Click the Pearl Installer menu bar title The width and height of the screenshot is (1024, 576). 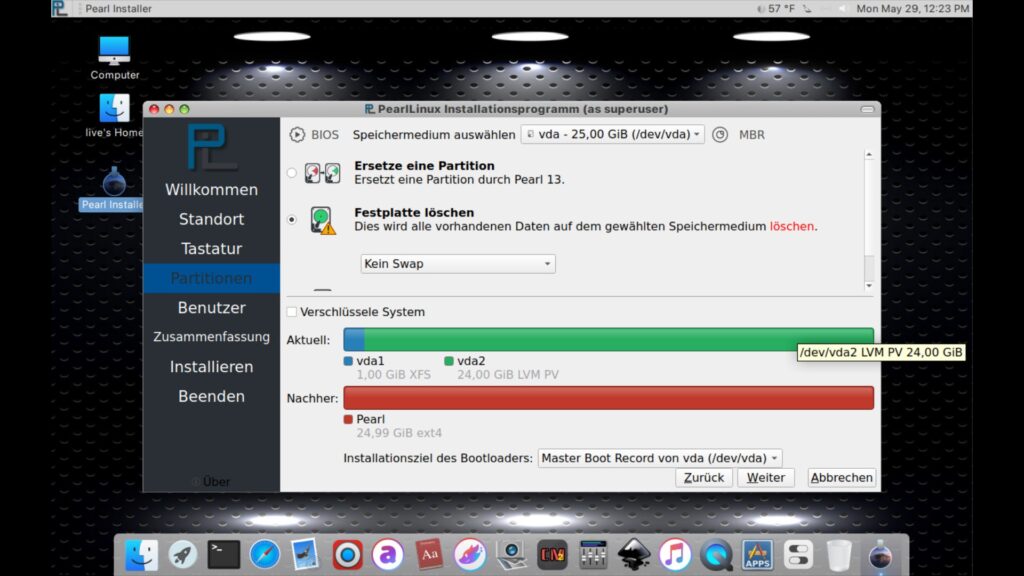pyautogui.click(x=118, y=8)
